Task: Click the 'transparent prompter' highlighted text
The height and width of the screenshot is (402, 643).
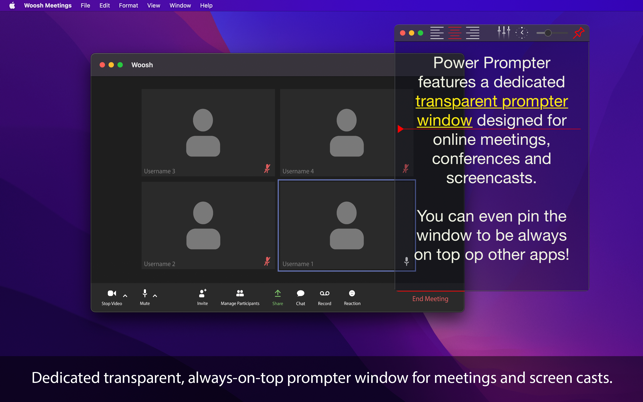Action: [x=492, y=101]
